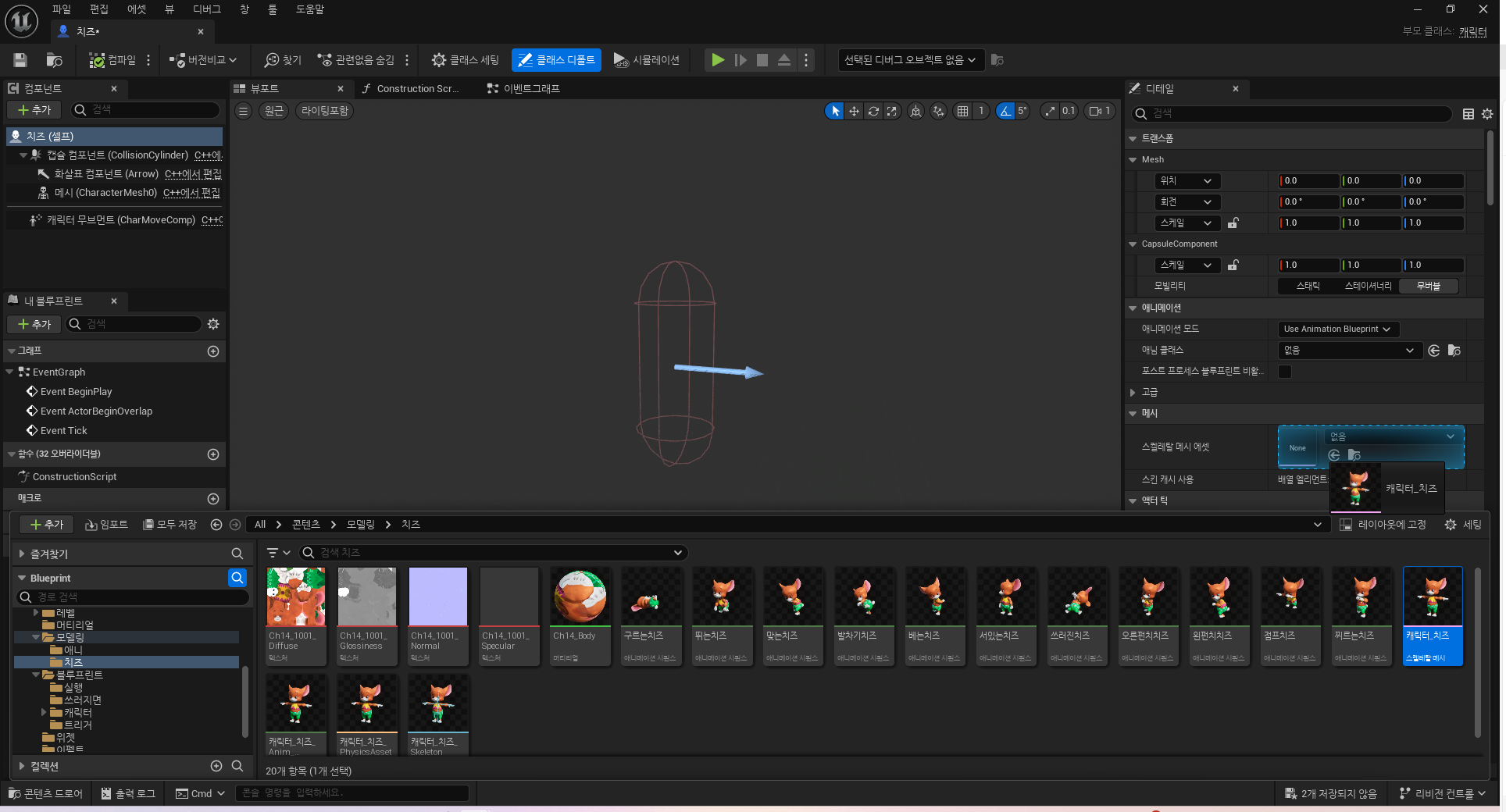
Task: Open 스켈레탈 메시 에셋 dropdown
Action: [x=1393, y=436]
